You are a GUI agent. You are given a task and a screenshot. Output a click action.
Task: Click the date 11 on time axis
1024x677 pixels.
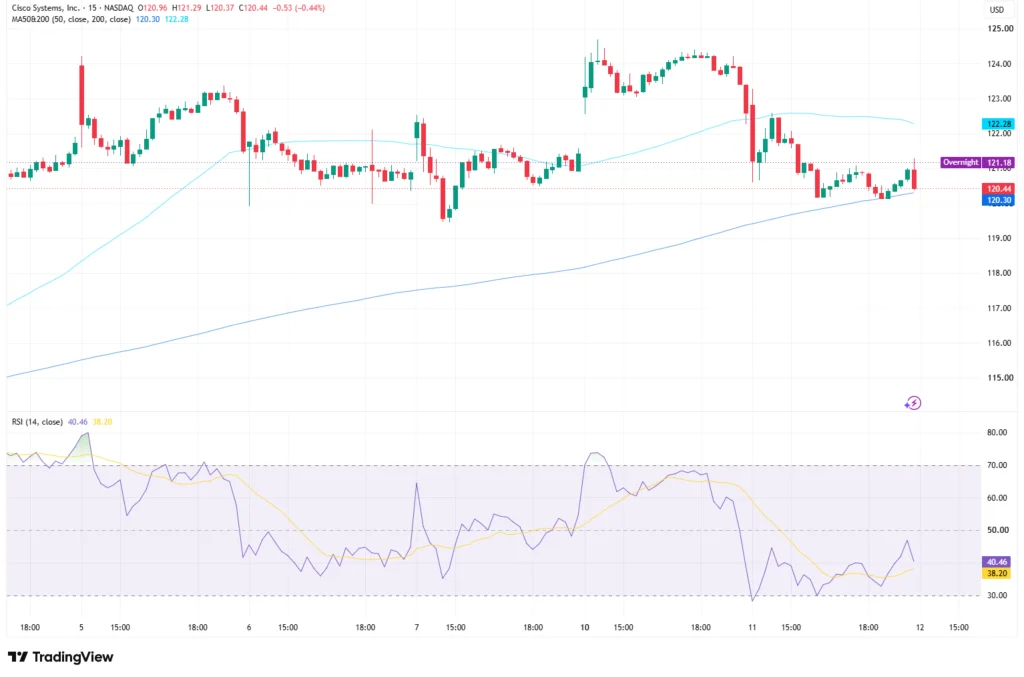pos(752,627)
